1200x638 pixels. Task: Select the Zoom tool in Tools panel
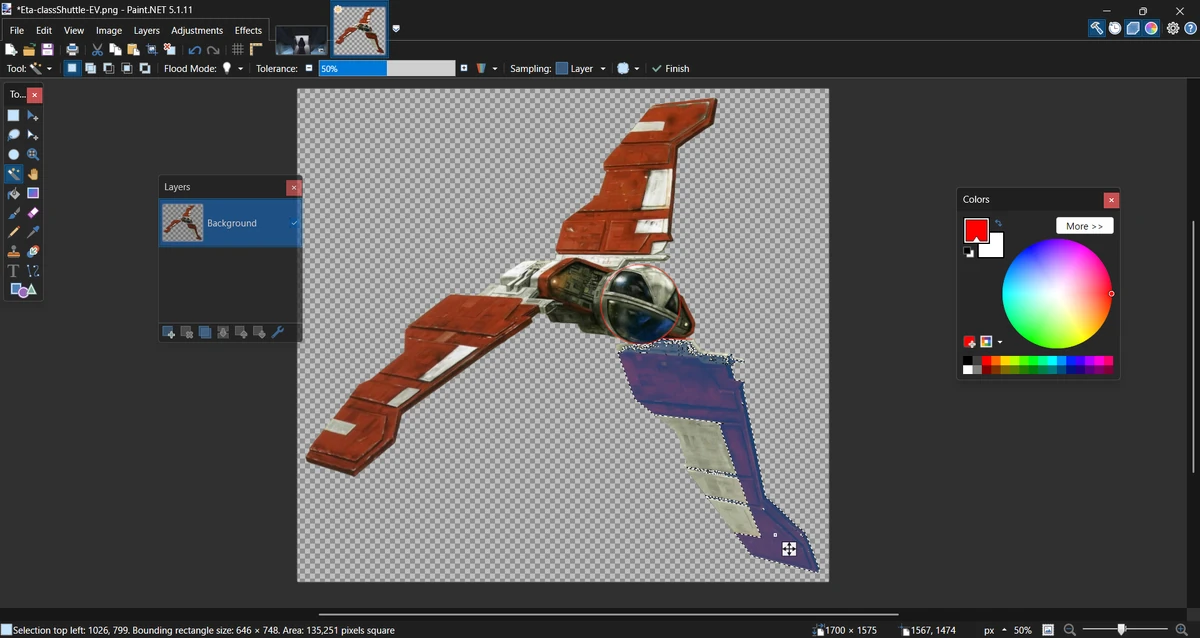[33, 155]
